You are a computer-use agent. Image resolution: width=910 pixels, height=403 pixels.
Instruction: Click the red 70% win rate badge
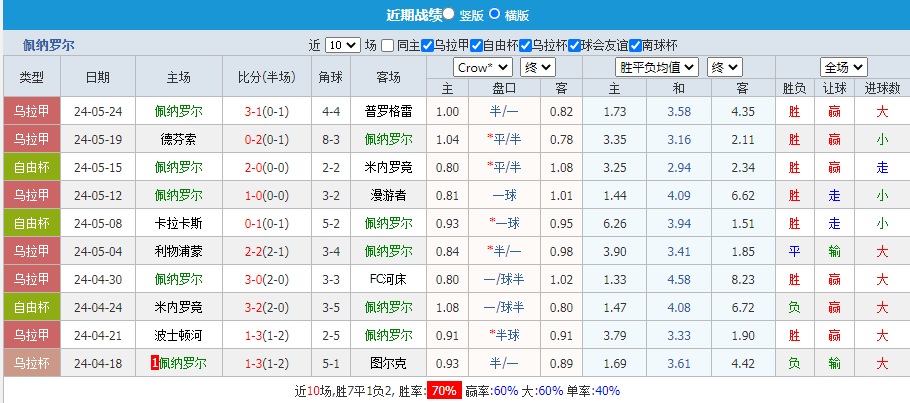444,390
